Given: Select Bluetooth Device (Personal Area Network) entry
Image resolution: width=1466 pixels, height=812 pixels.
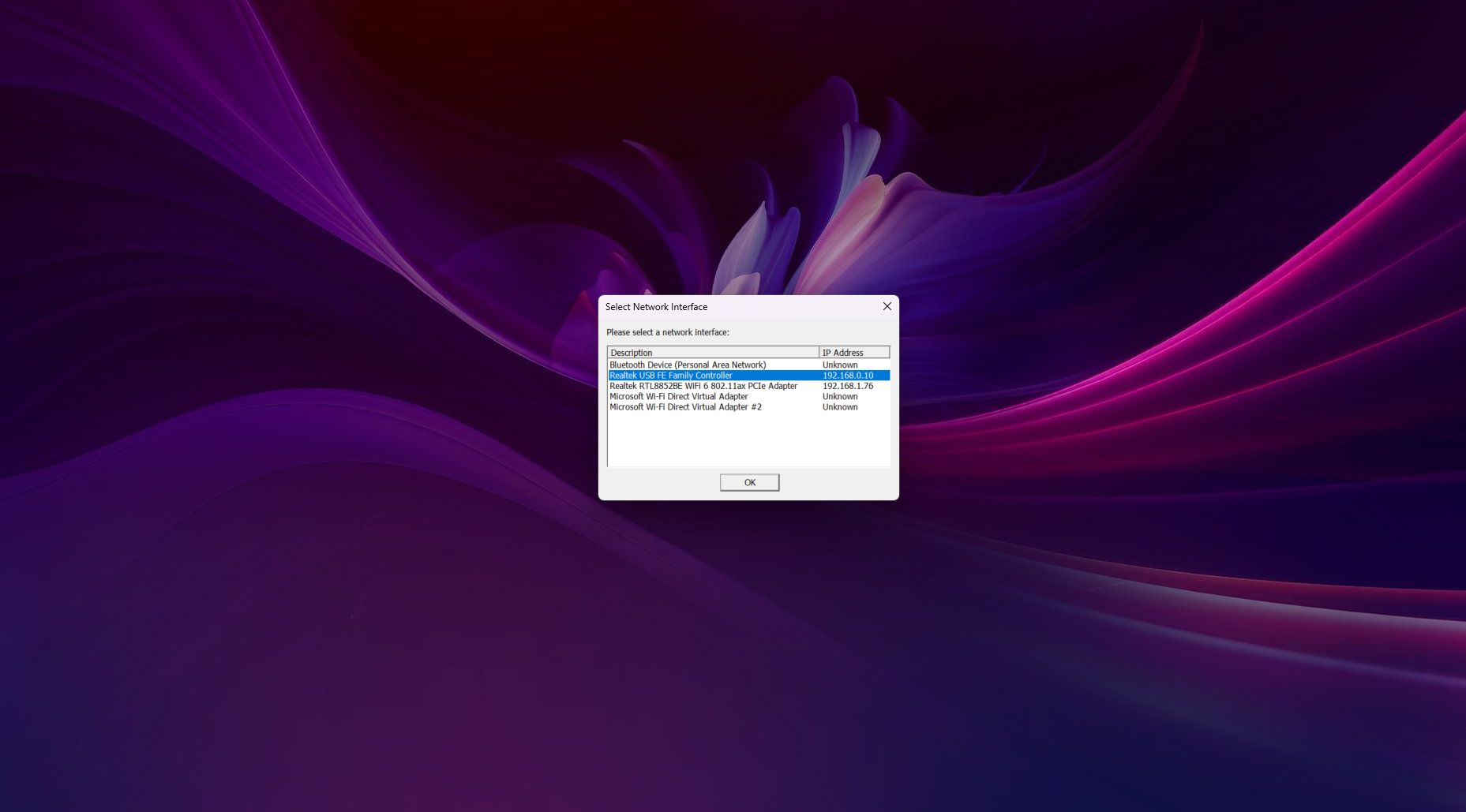Looking at the screenshot, I should pos(687,365).
